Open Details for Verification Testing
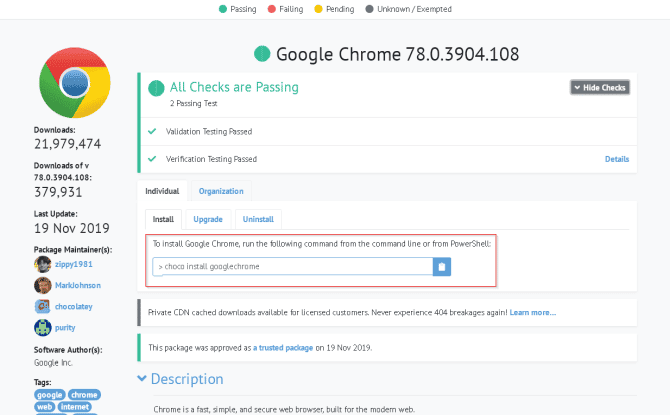Viewport: 670px width, 415px height. (x=617, y=159)
